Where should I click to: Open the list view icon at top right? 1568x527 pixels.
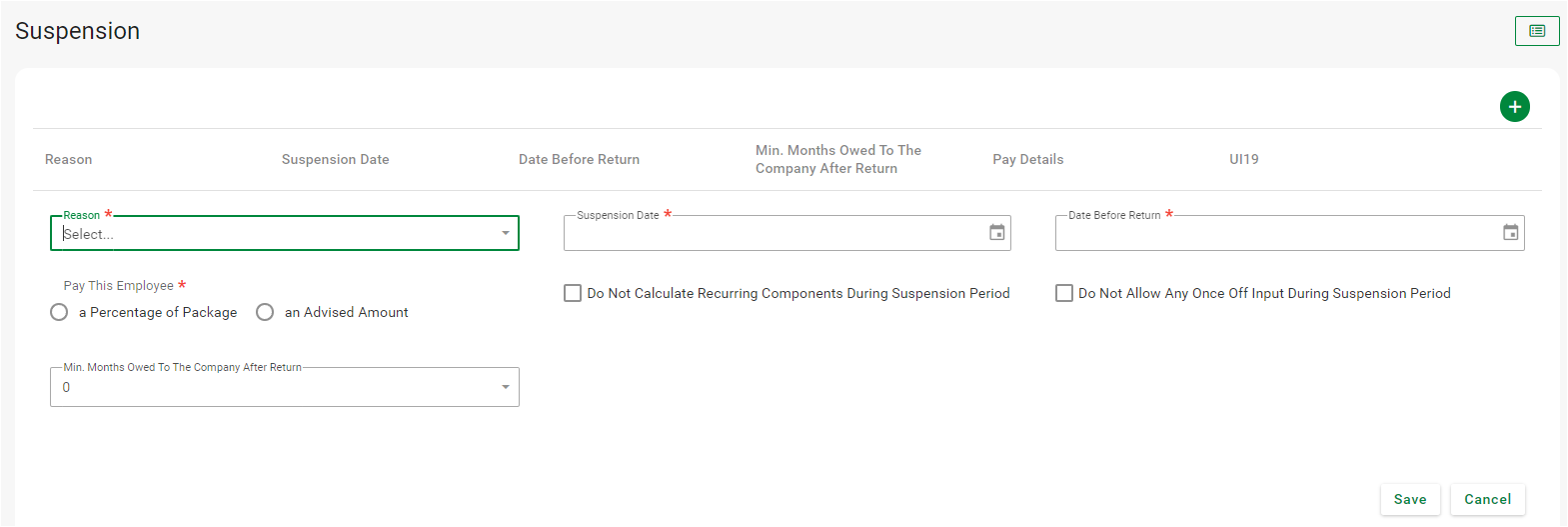[1536, 31]
